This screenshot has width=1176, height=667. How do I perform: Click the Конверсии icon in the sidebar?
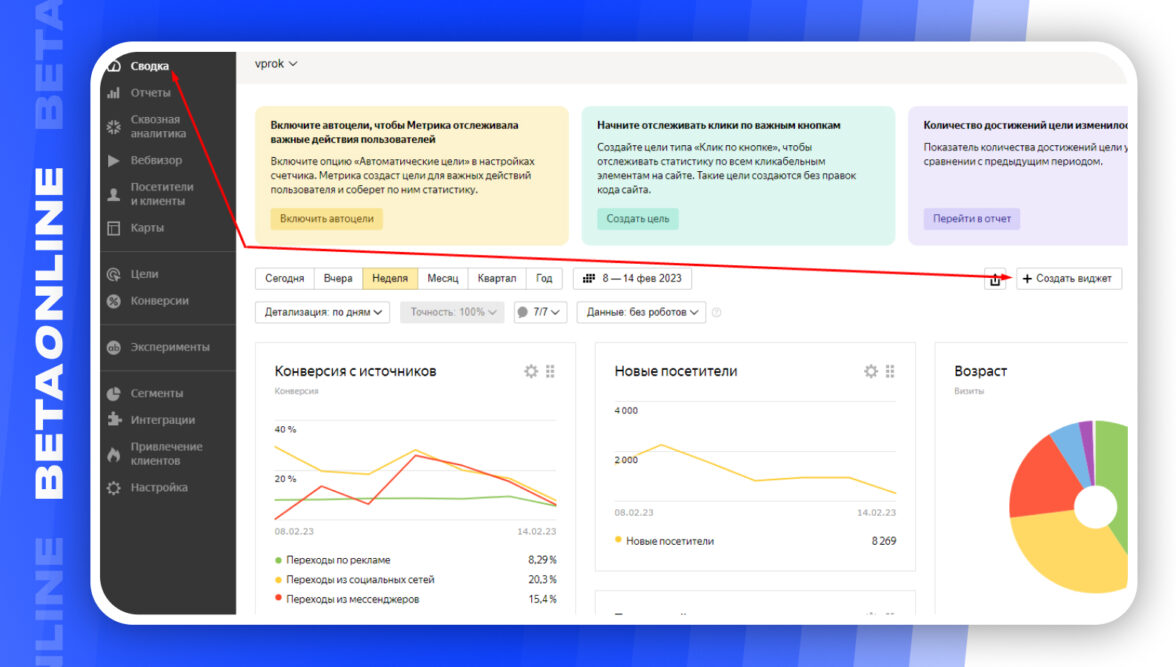click(x=113, y=301)
